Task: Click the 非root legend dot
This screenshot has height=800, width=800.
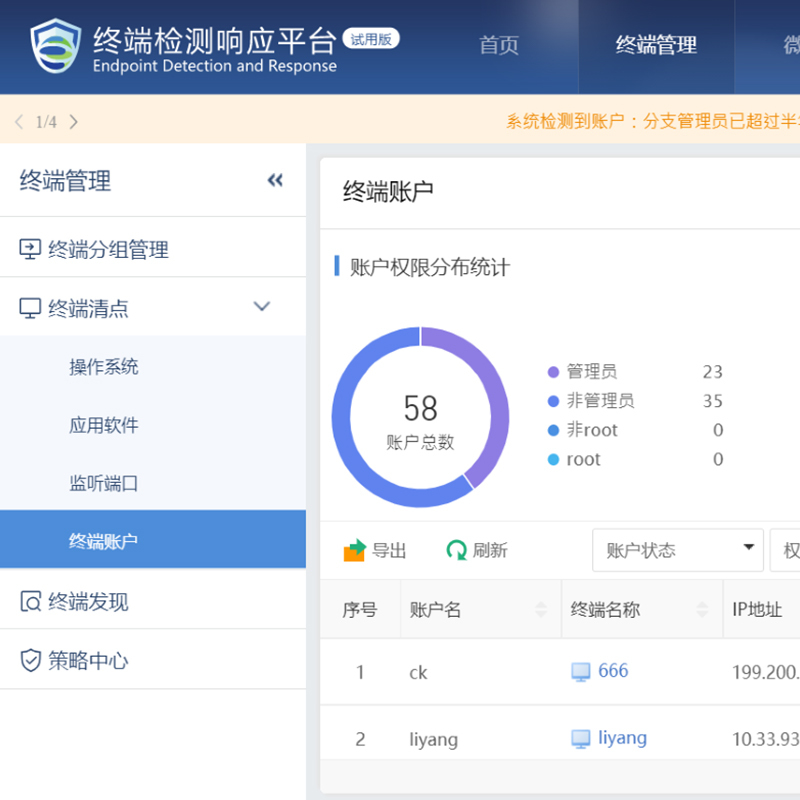Action: click(553, 430)
